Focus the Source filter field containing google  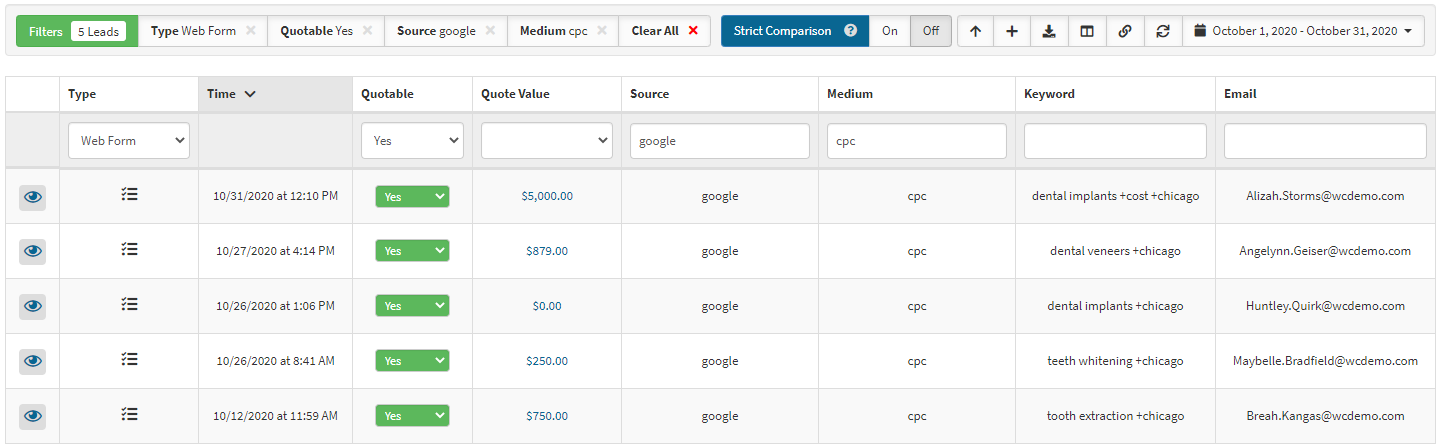click(720, 141)
